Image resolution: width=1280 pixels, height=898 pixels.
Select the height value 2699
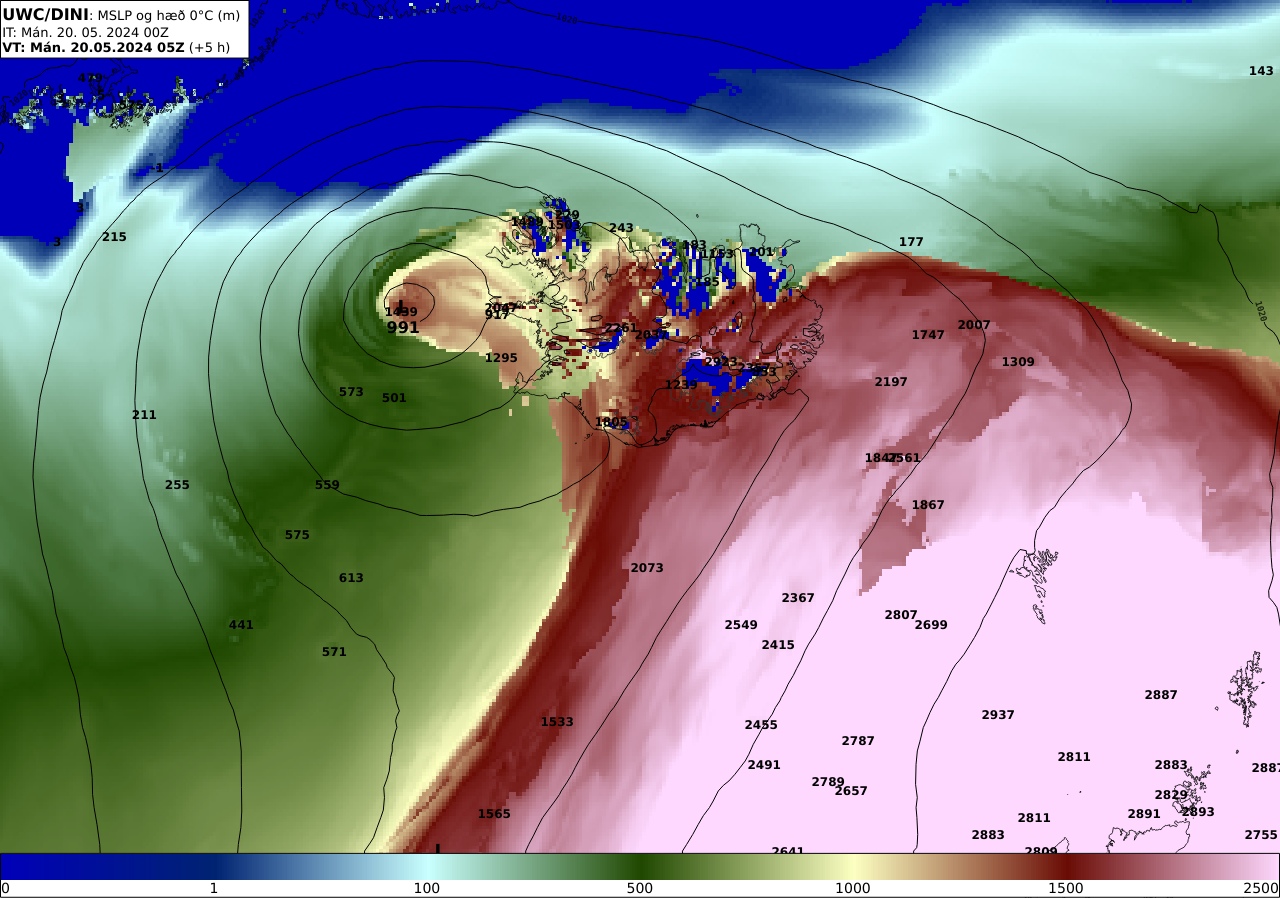click(931, 625)
